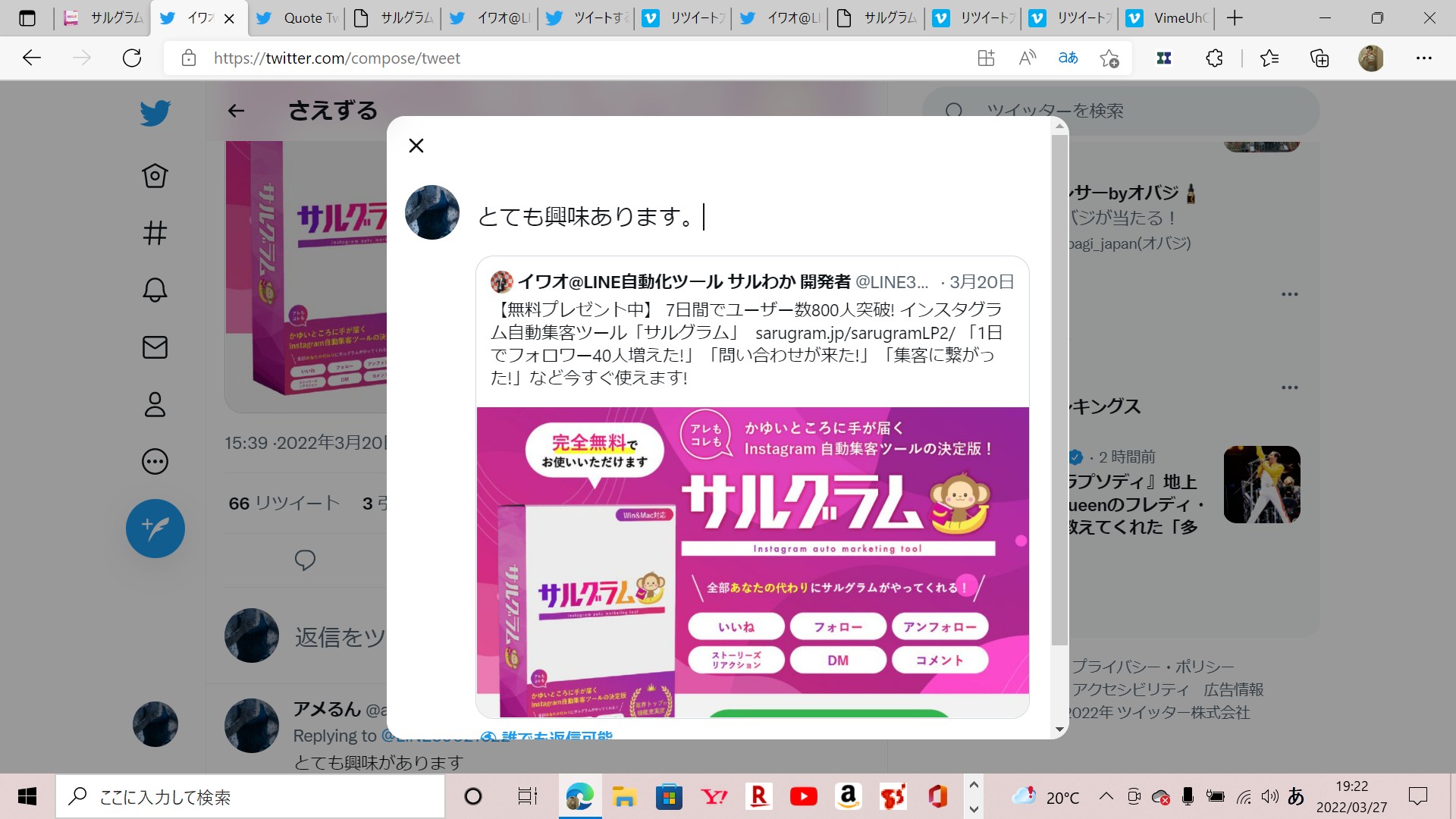
Task: Click the プライバシー・ポリシー footer link
Action: pyautogui.click(x=1153, y=667)
